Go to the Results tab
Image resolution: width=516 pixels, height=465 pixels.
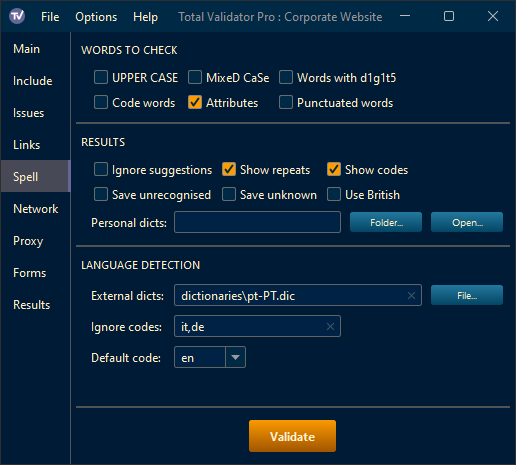(x=35, y=305)
